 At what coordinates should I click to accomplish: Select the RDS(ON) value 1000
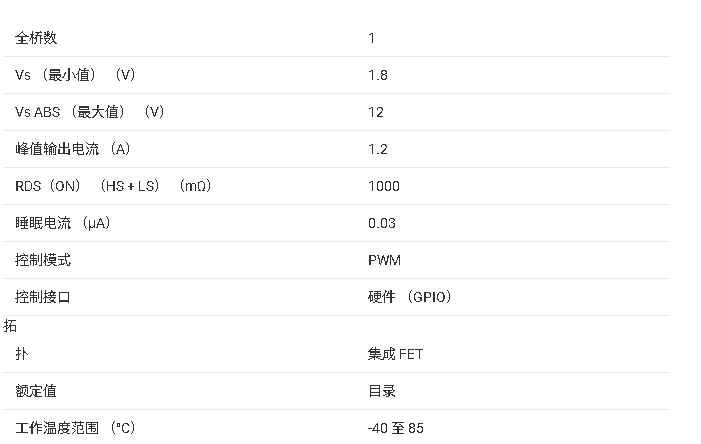tap(383, 186)
